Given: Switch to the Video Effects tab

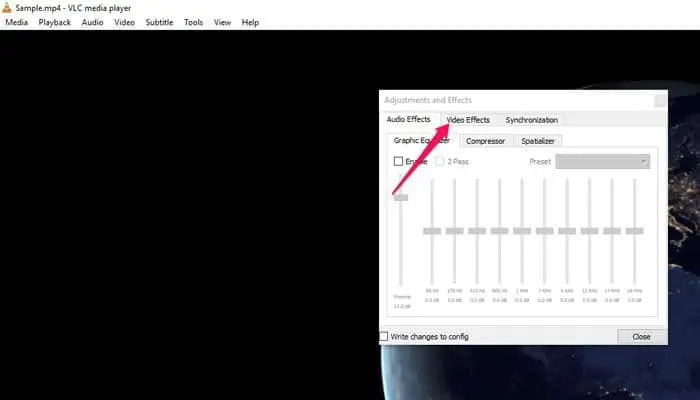Looking at the screenshot, I should [x=468, y=120].
